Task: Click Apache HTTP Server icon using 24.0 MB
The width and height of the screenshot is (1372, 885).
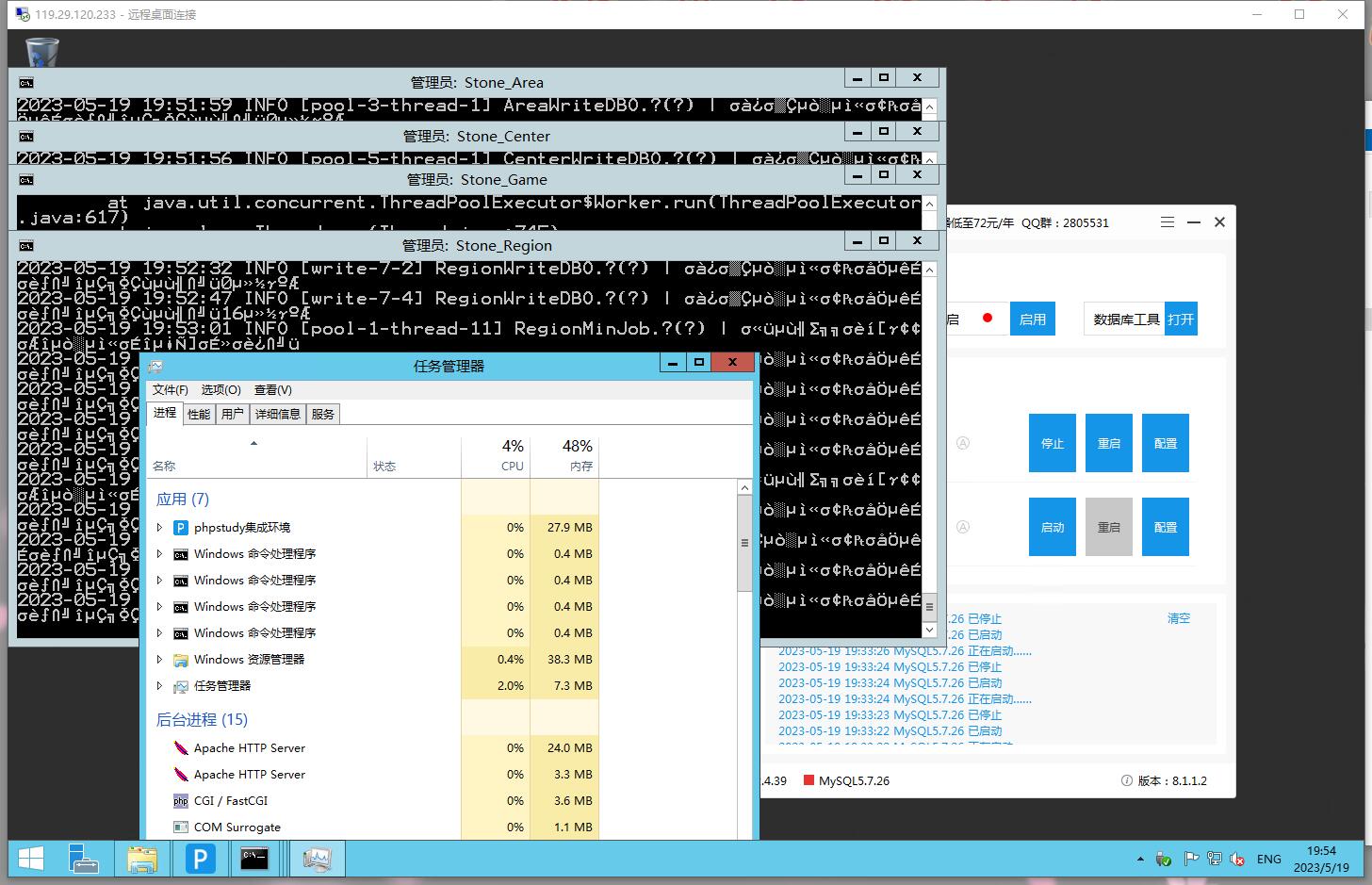Action: tap(181, 748)
